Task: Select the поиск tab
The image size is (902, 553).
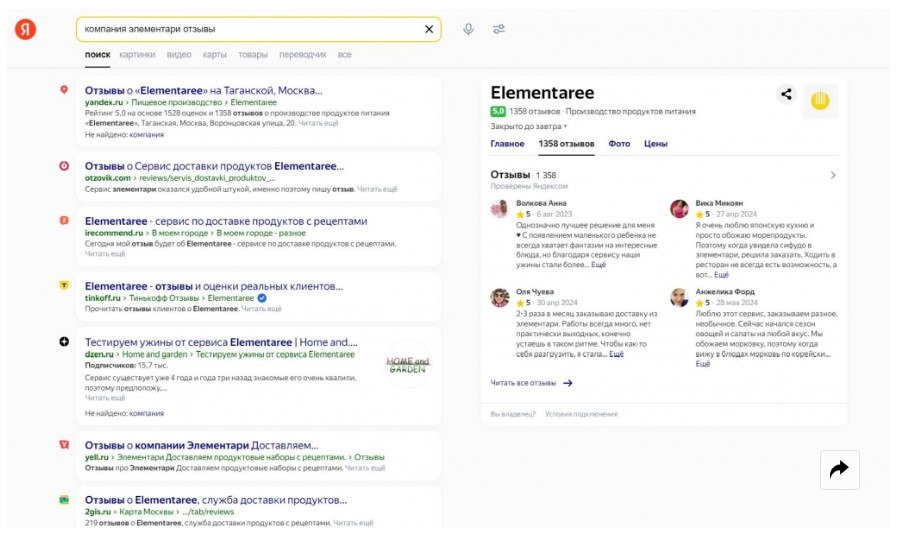Action: click(97, 55)
